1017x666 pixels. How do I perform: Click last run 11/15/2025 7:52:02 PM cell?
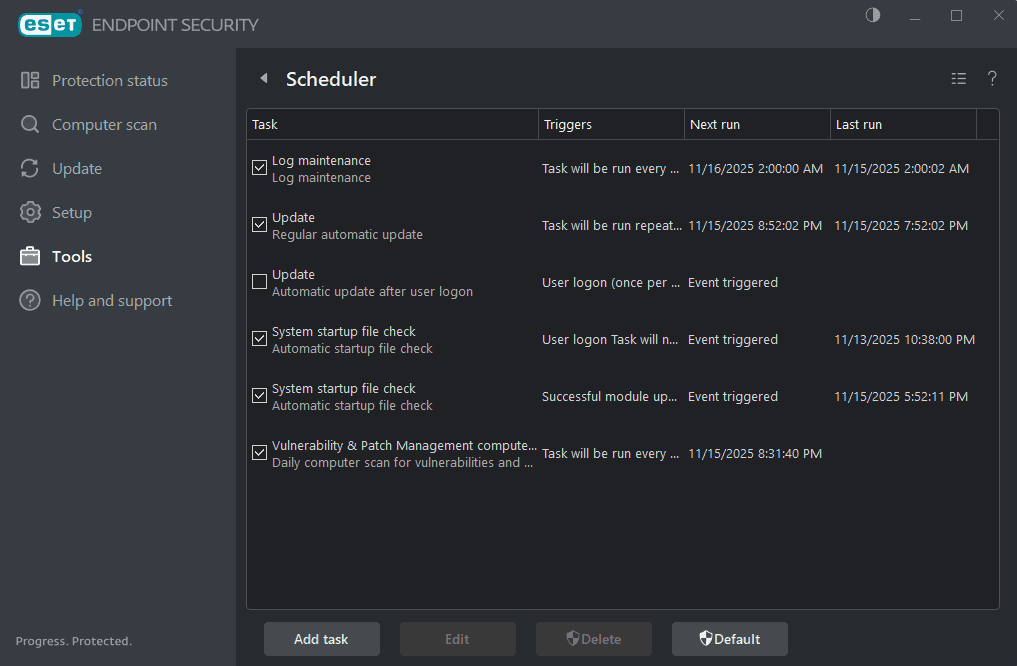[901, 226]
